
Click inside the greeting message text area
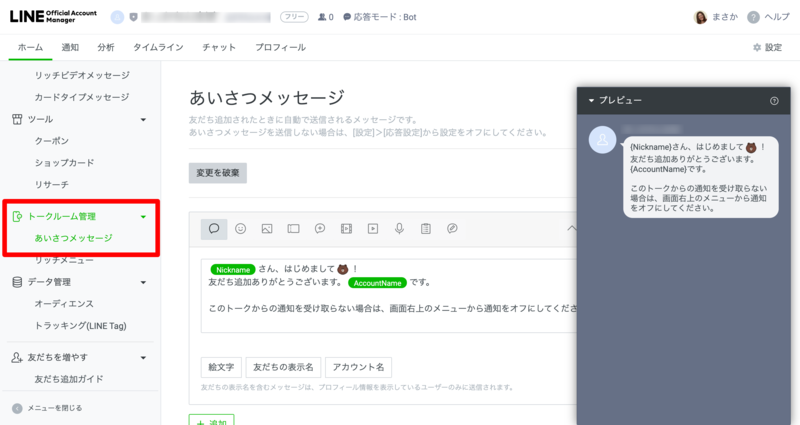389,296
